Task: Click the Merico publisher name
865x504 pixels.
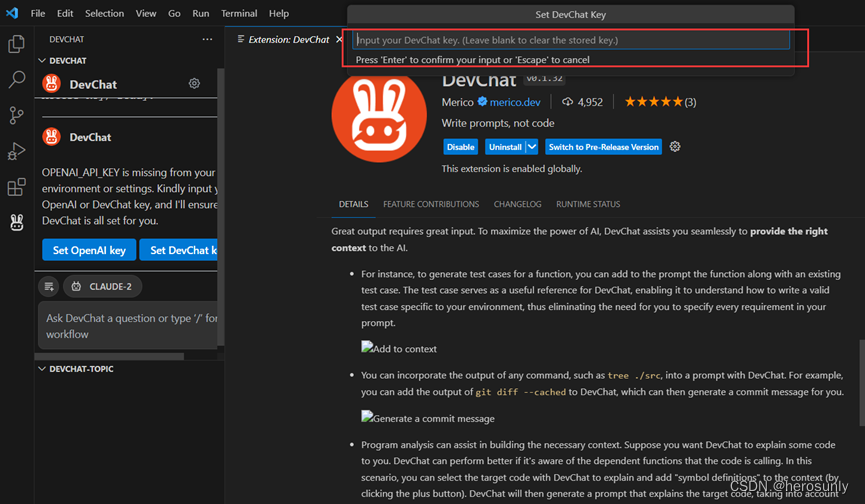Action: [x=457, y=102]
